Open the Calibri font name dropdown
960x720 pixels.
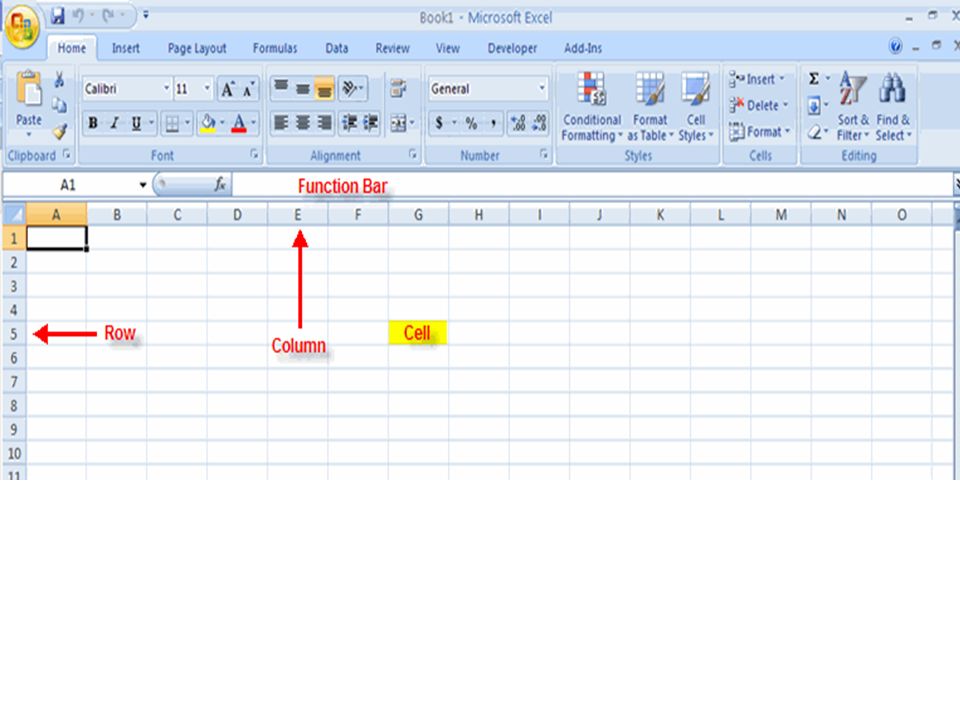(x=166, y=89)
